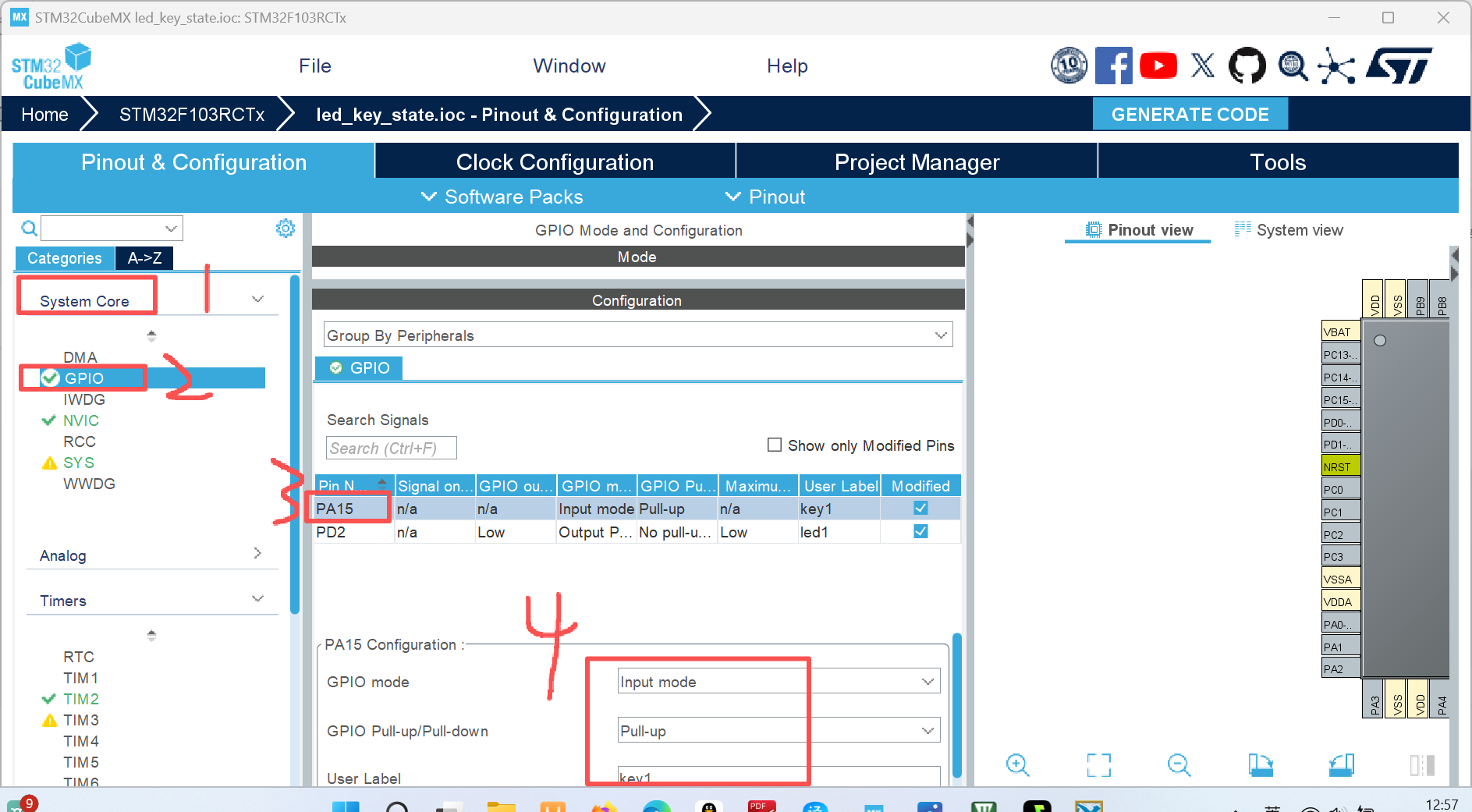This screenshot has height=812, width=1472.
Task: Select the PD2 row in the pin table
Action: tap(637, 532)
